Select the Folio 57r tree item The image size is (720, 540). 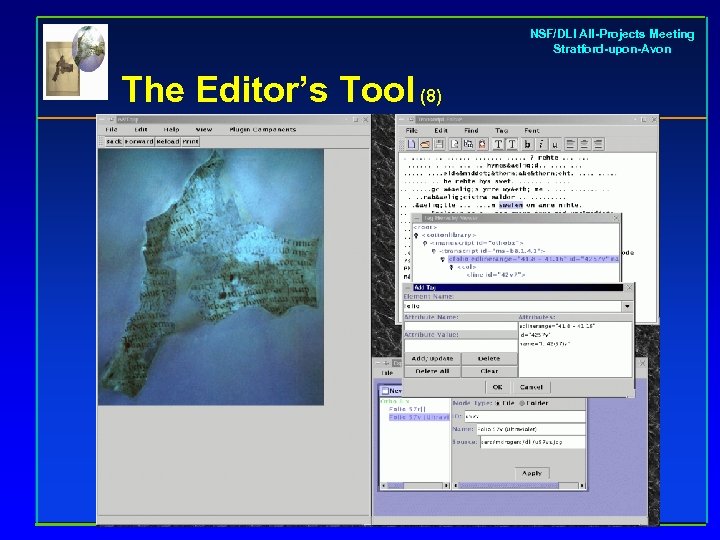(407, 409)
